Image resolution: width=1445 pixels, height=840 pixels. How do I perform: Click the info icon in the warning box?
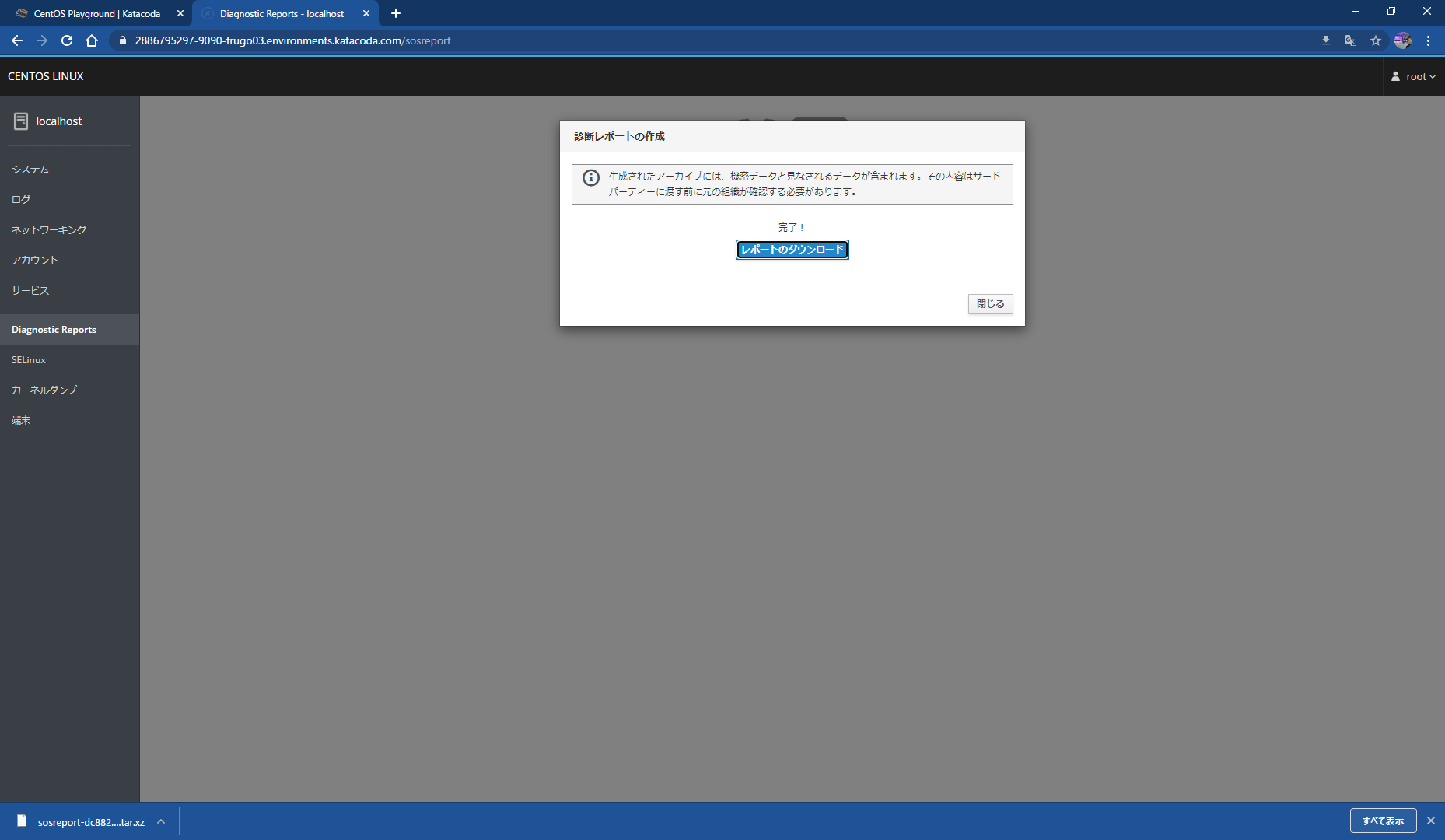click(591, 178)
